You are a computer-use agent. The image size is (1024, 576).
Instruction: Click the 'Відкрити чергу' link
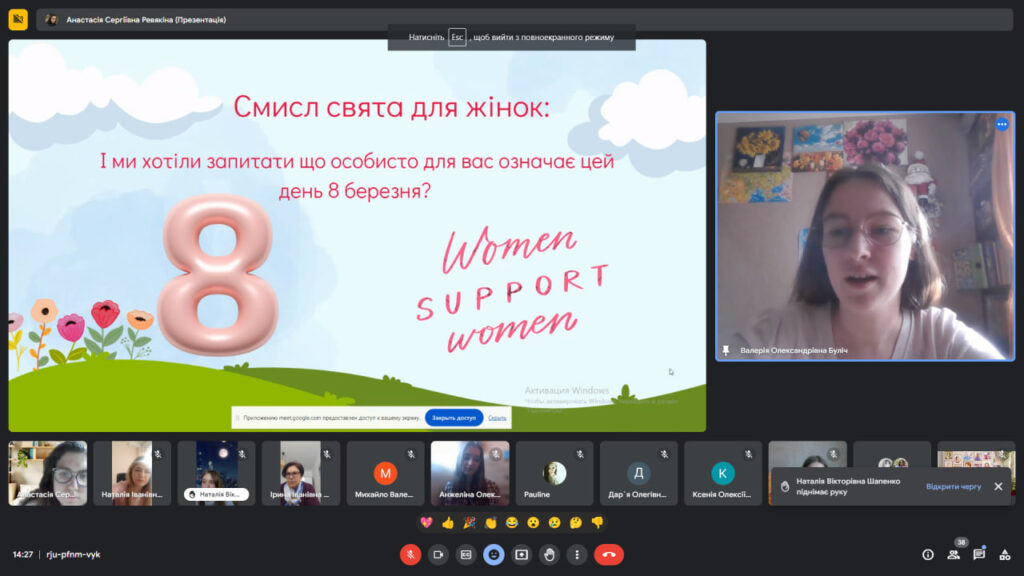pyautogui.click(x=953, y=487)
